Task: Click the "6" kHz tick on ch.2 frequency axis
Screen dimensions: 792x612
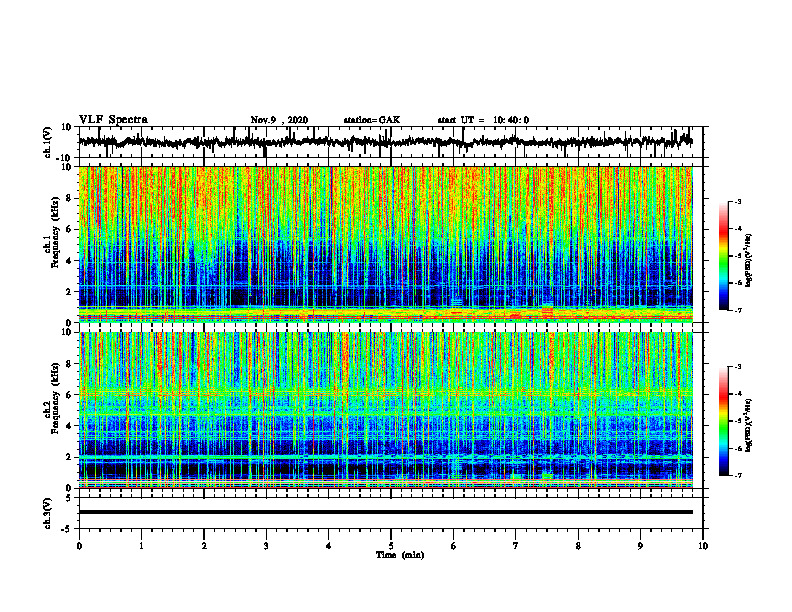Action: coord(69,395)
